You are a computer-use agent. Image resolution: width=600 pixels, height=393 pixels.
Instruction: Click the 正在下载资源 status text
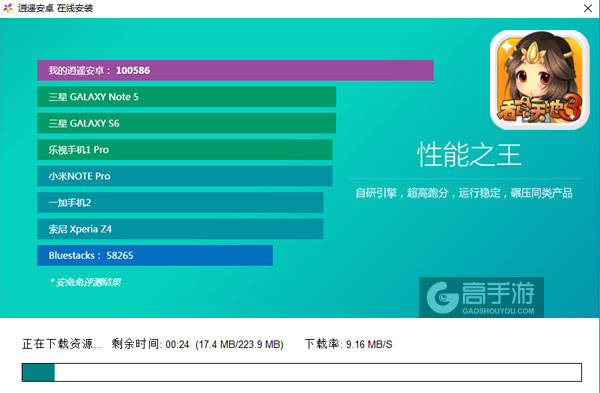pos(62,344)
